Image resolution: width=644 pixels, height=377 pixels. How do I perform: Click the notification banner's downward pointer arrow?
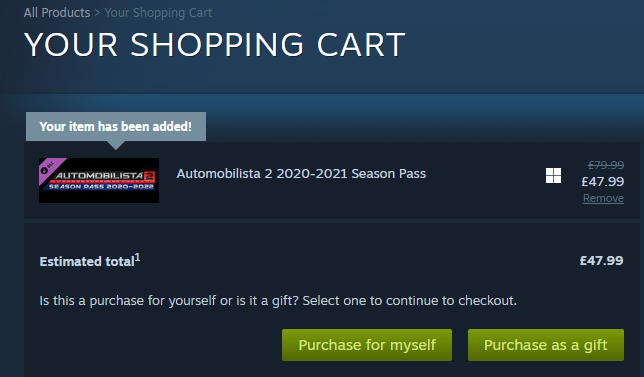click(116, 145)
